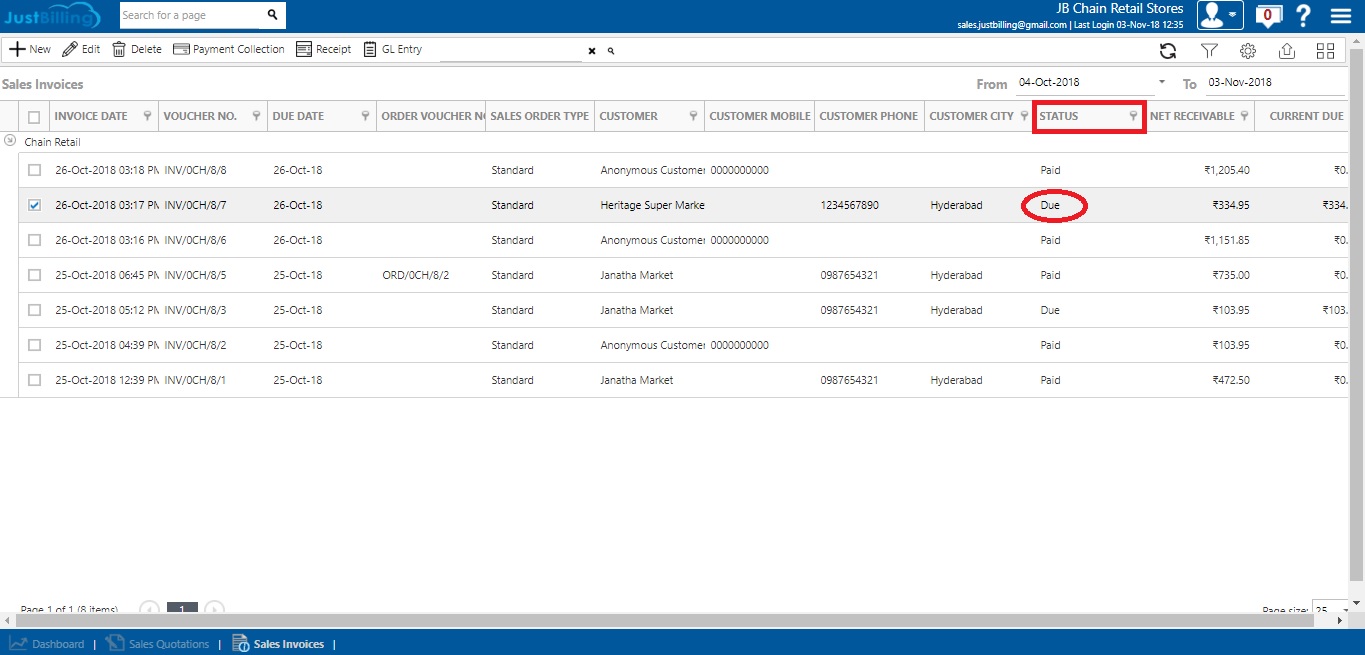
Task: Click the New invoice plus icon
Action: pyautogui.click(x=17, y=49)
